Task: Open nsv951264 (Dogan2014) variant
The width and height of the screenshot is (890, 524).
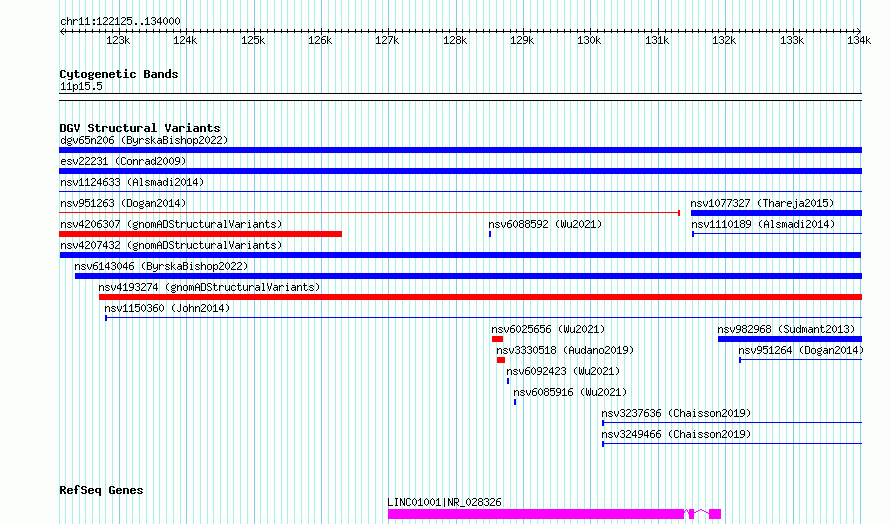Action: [x=801, y=350]
